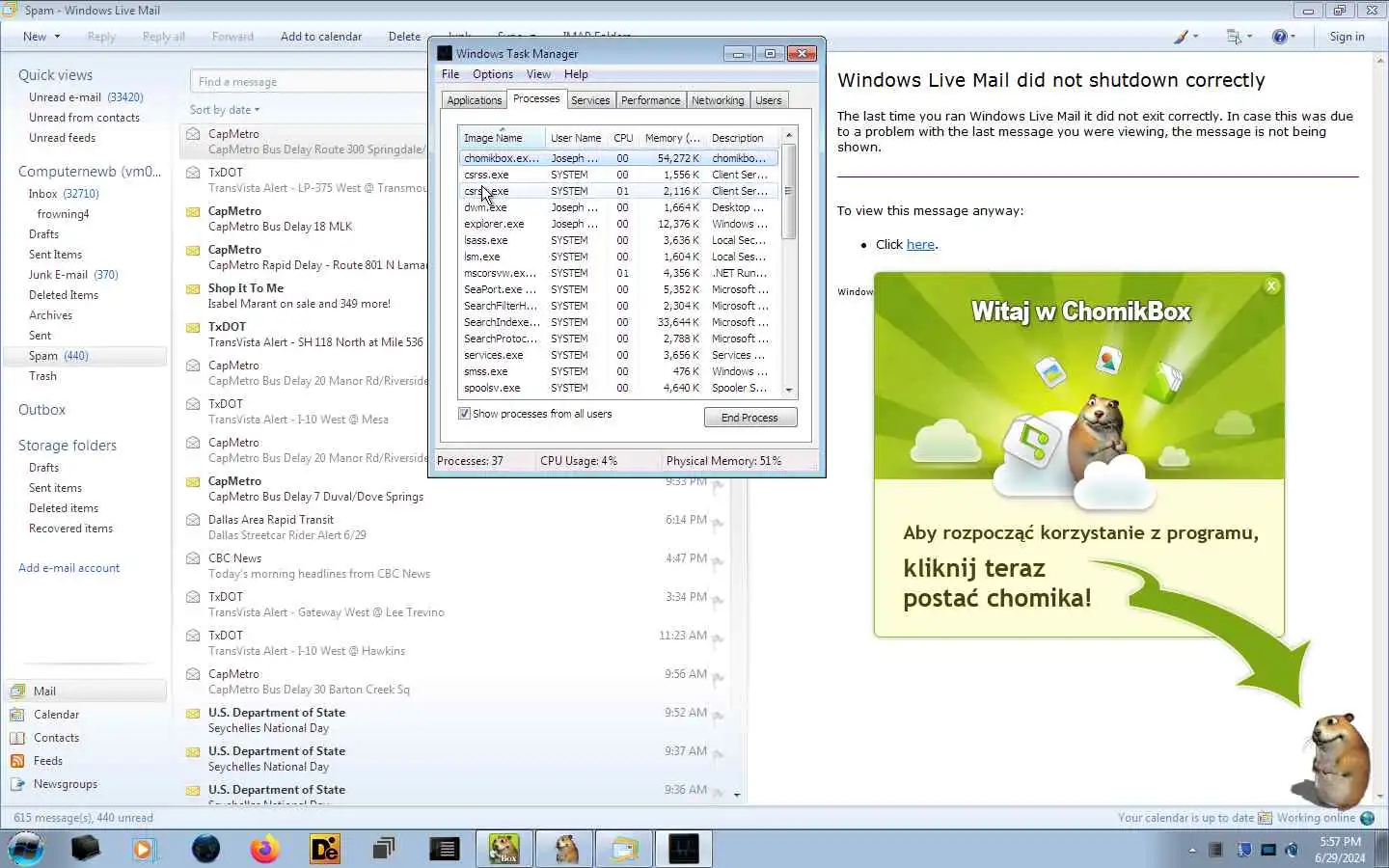Switch to the Services tab
Image resolution: width=1389 pixels, height=868 pixels.
pyautogui.click(x=590, y=100)
